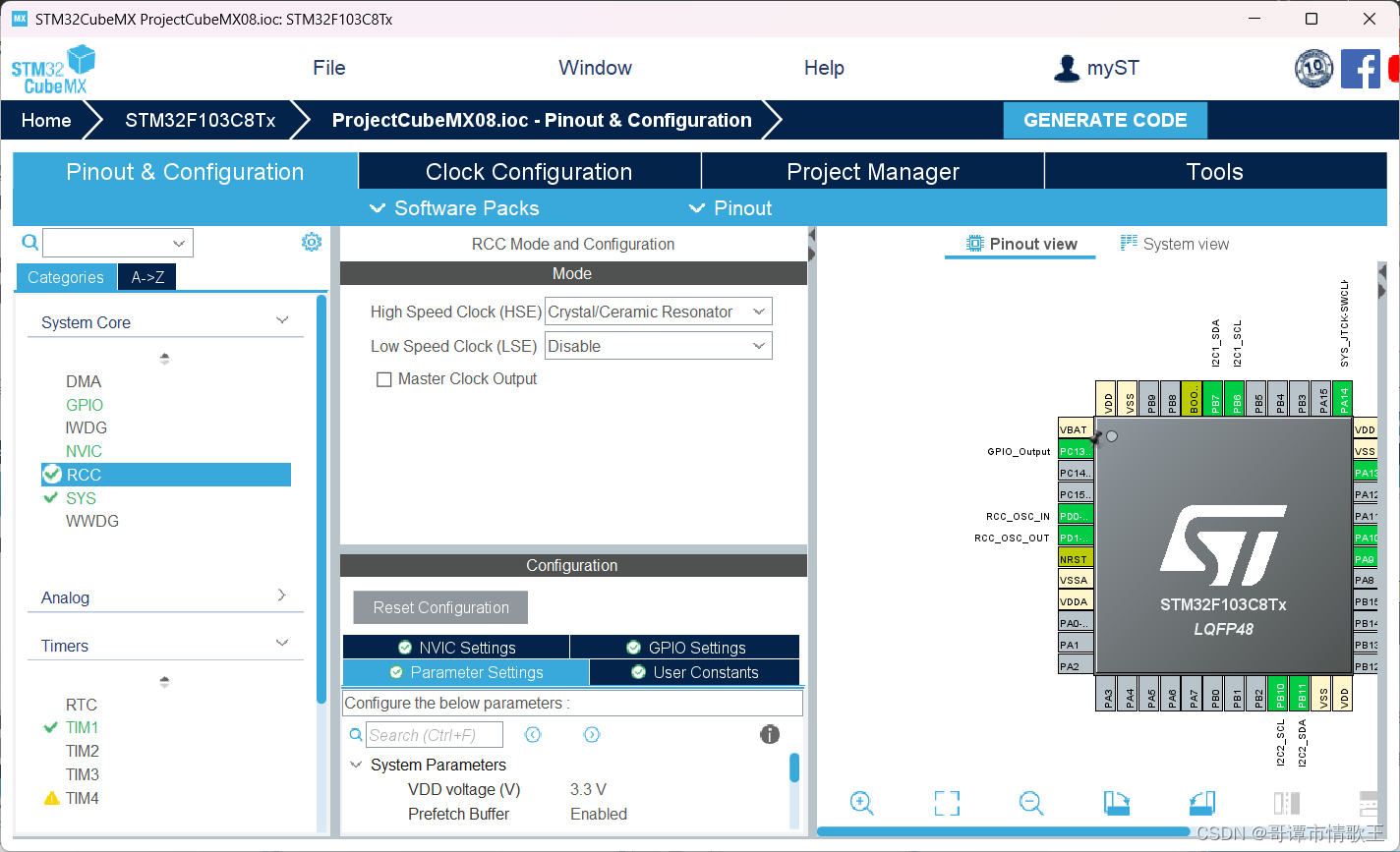Open the Window menu

click(x=595, y=68)
